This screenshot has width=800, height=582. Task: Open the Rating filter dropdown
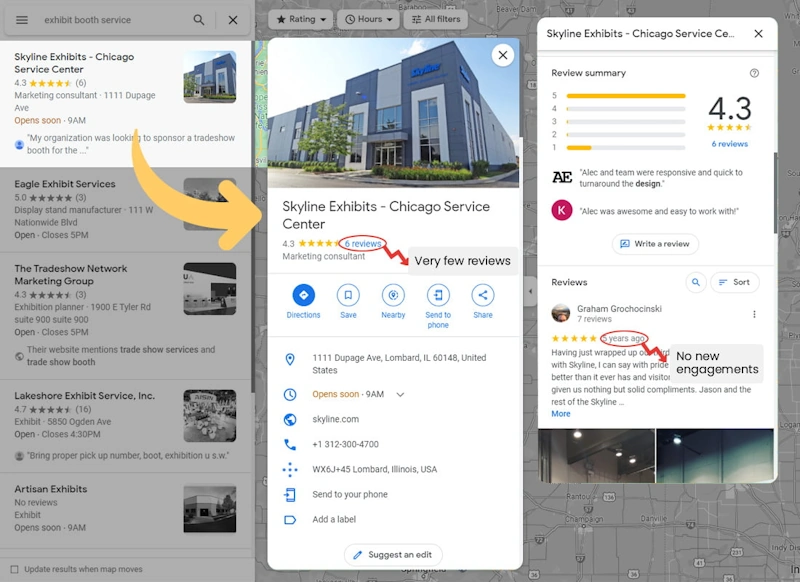tap(301, 19)
